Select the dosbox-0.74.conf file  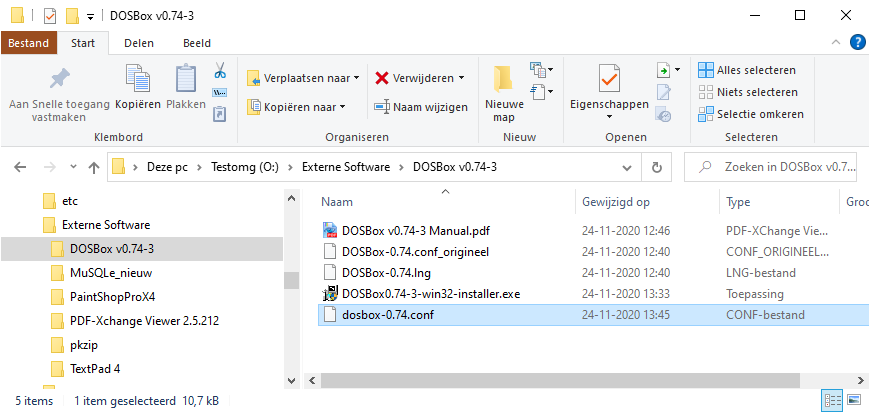(x=593, y=315)
